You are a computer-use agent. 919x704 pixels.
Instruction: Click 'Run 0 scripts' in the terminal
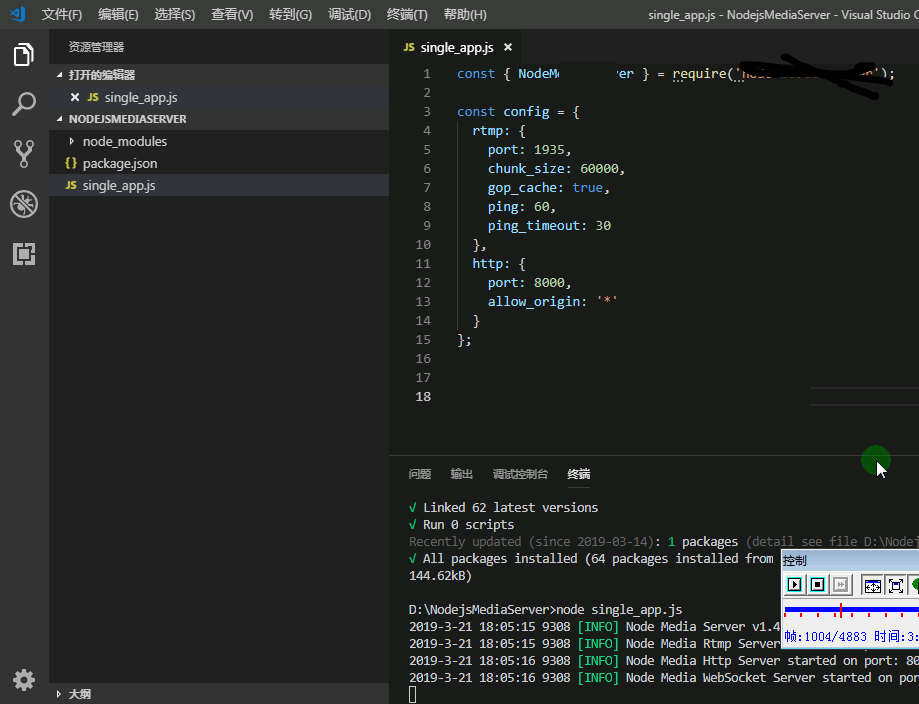(x=468, y=525)
